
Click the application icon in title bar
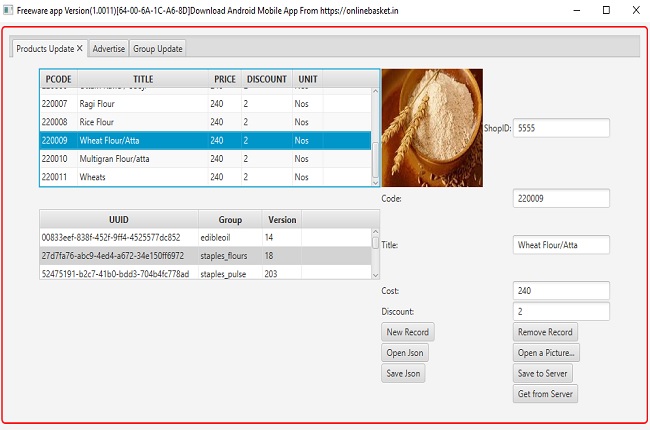(x=8, y=10)
